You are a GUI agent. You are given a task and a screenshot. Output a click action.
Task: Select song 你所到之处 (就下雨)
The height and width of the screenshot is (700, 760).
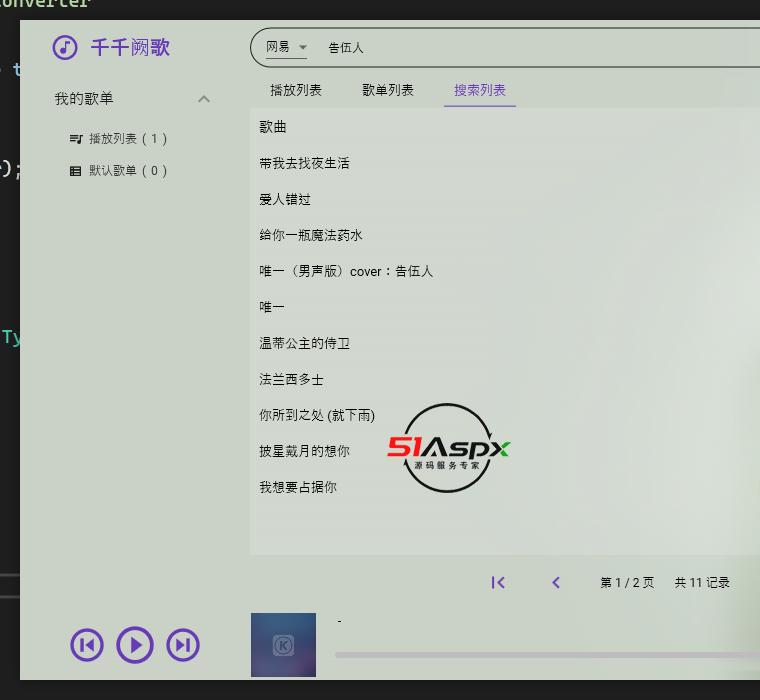point(317,415)
